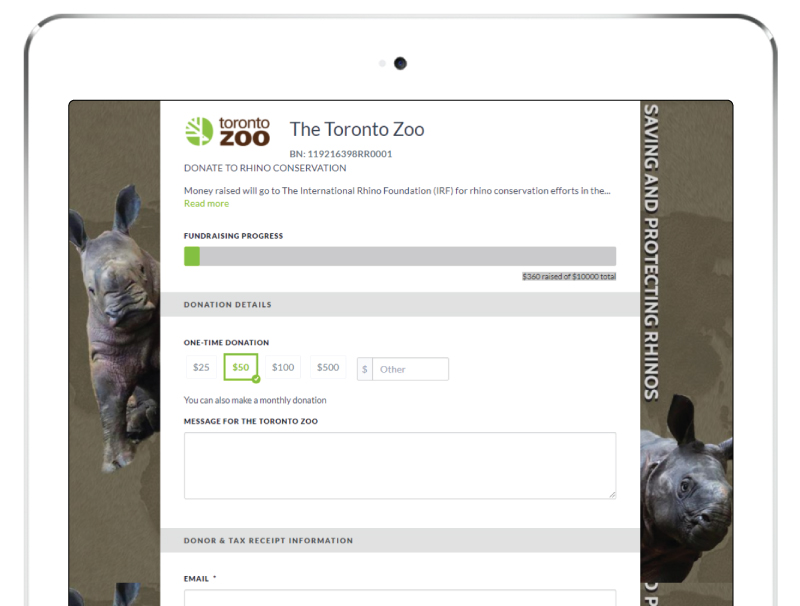
Task: Click the green checkmark on the $50 option
Action: [x=256, y=379]
